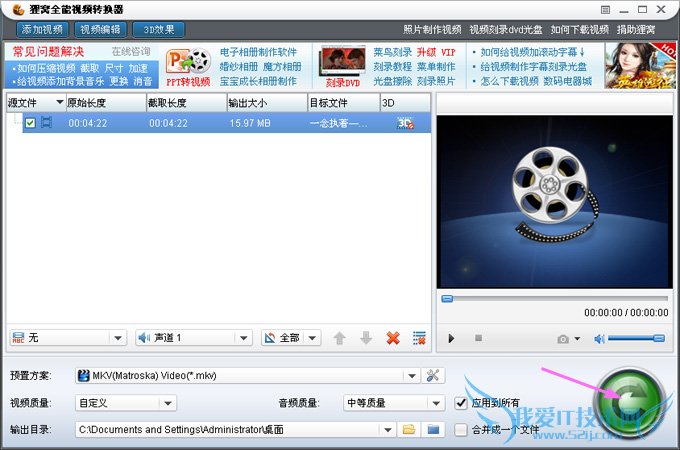Screen dimensions: 680x450
Task: Click the 3D icon in file row
Action: point(405,123)
